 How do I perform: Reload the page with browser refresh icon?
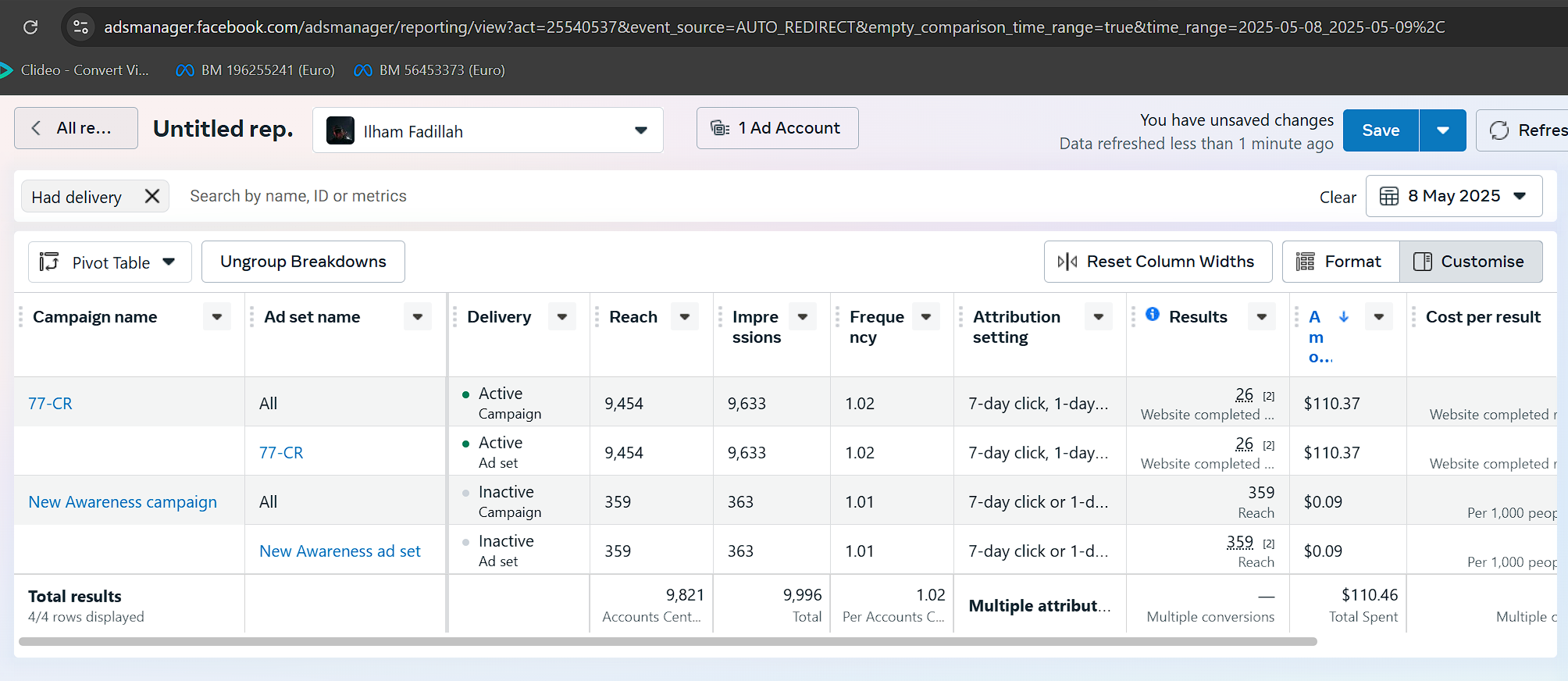pos(30,27)
